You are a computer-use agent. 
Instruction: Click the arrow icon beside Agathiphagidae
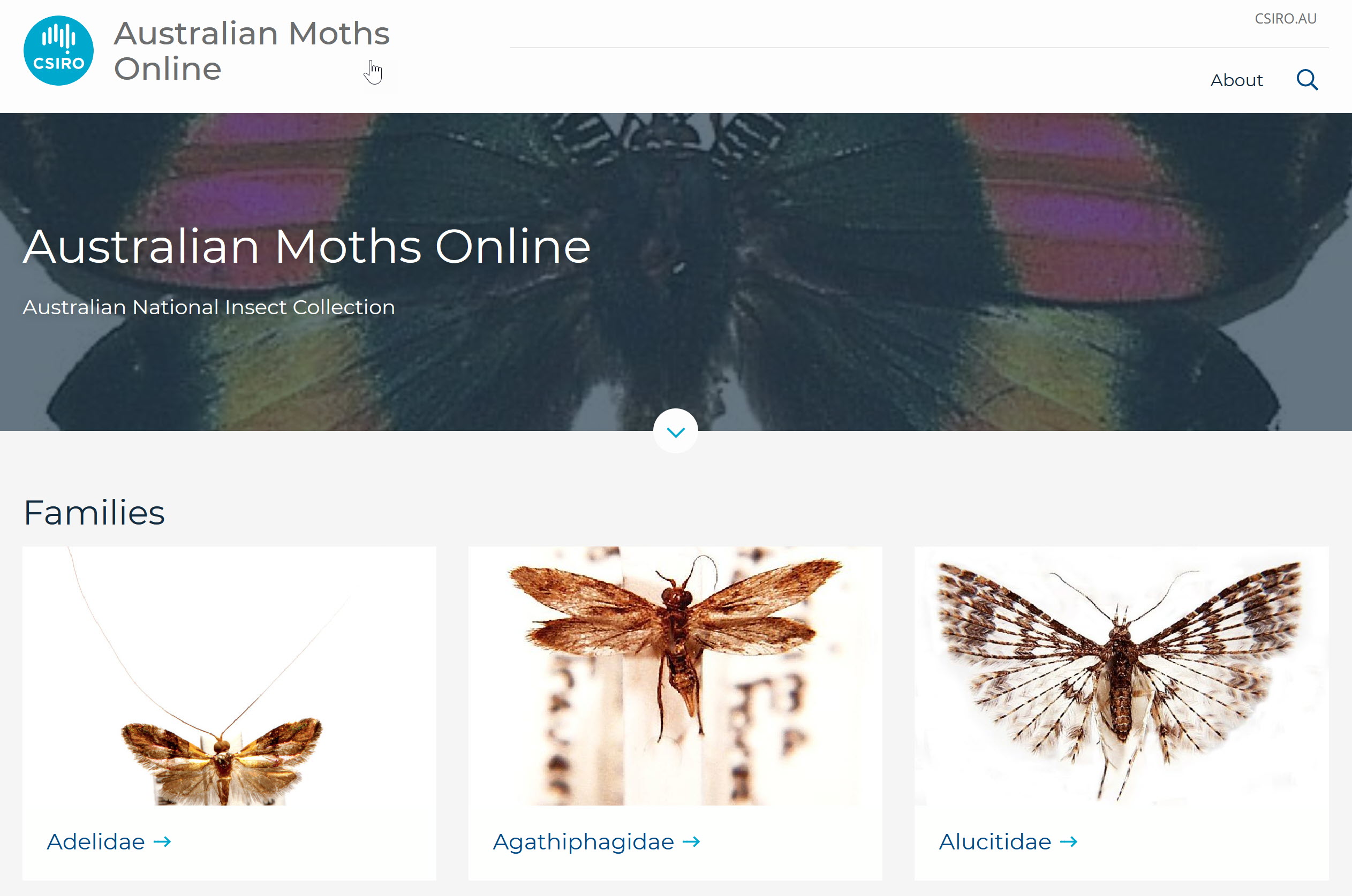click(691, 841)
